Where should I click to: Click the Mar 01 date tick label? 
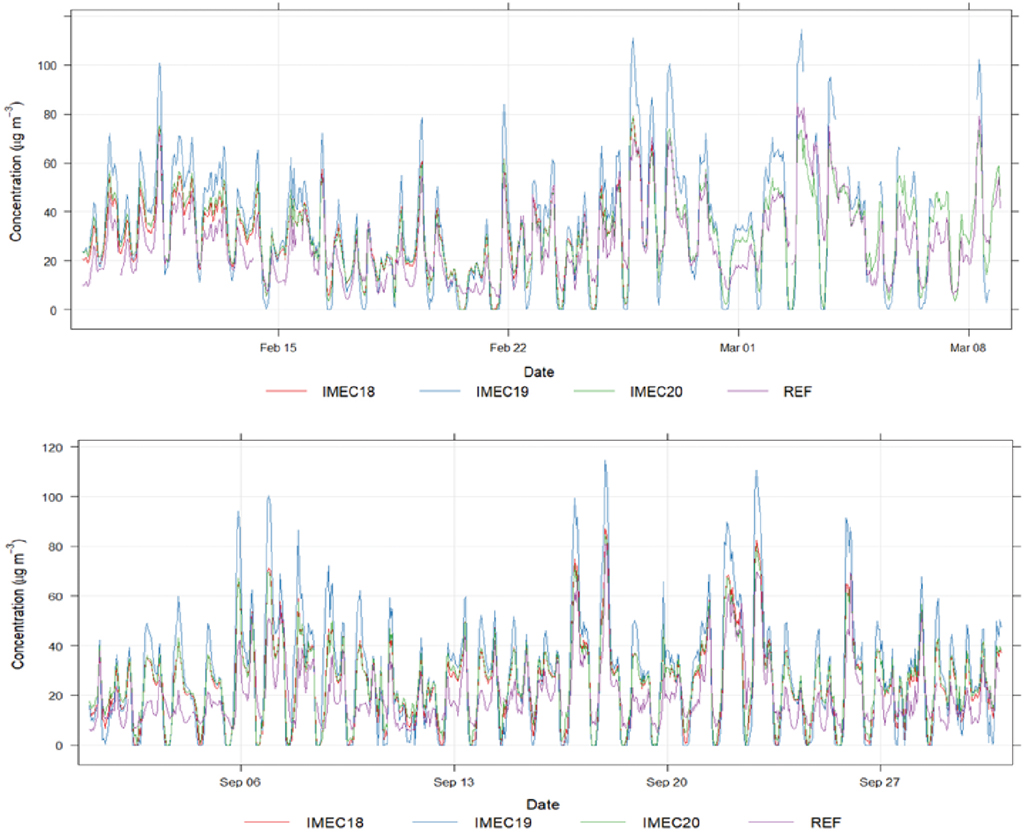pyautogui.click(x=738, y=347)
